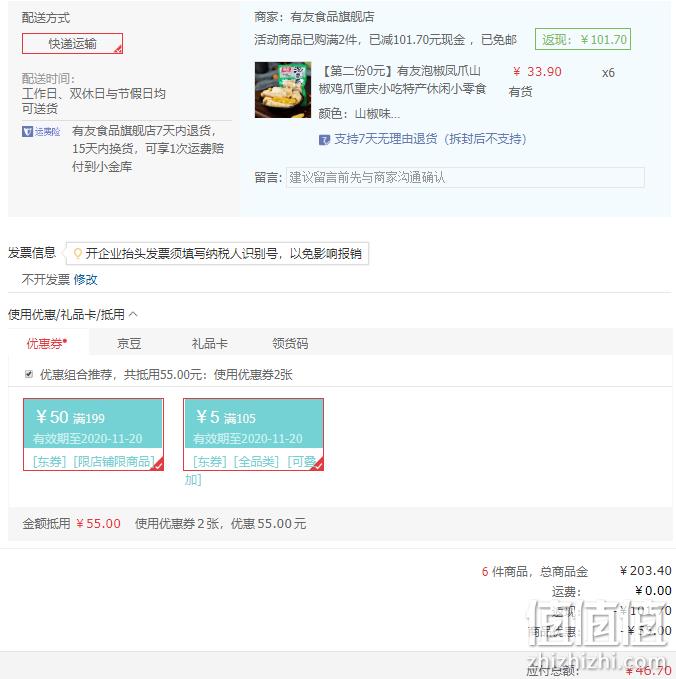Viewport: 676px width, 679px height.
Task: Click the 不开发票 invoice status text
Action: (x=46, y=280)
